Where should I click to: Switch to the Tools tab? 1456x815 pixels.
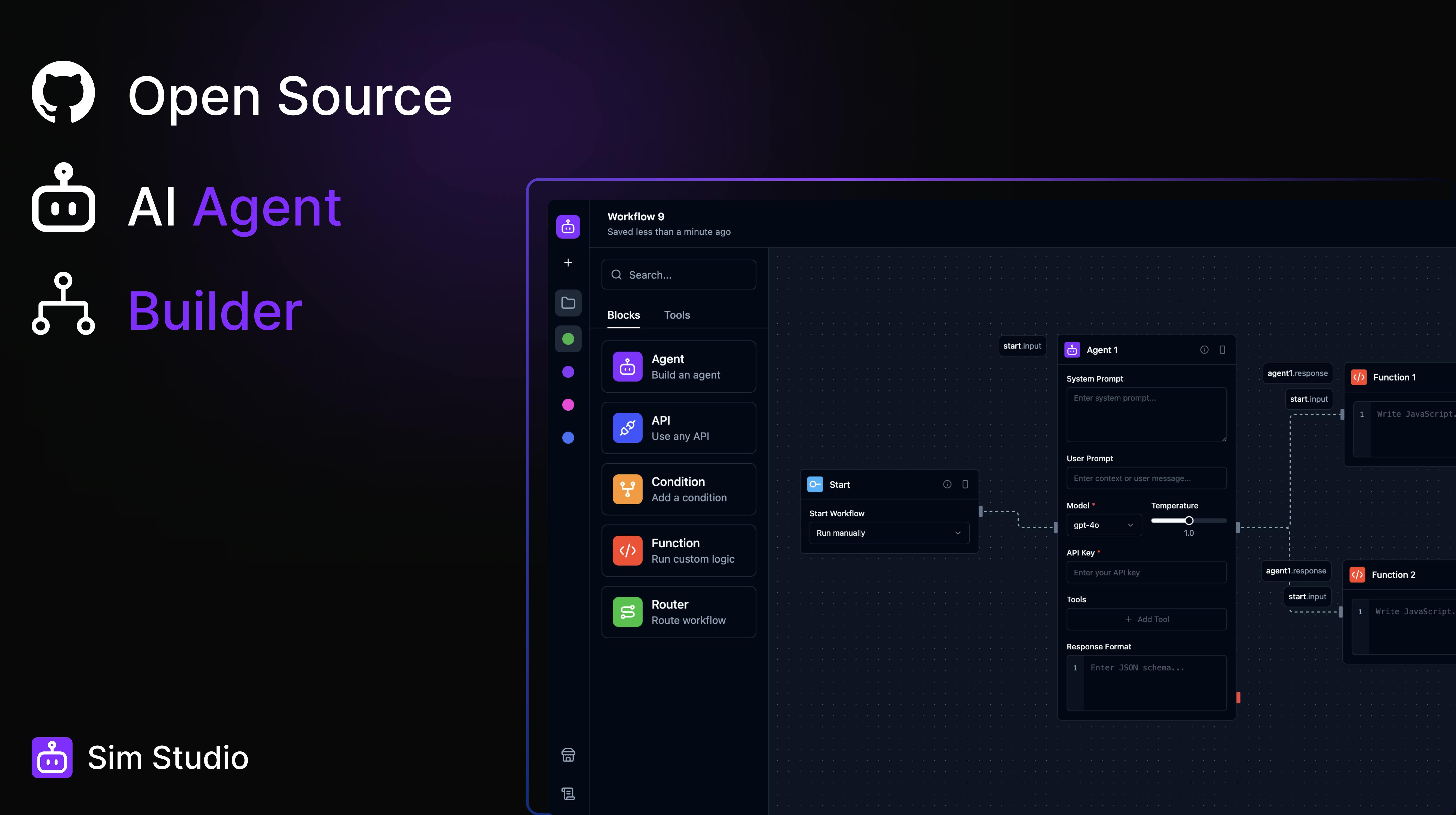click(x=677, y=315)
